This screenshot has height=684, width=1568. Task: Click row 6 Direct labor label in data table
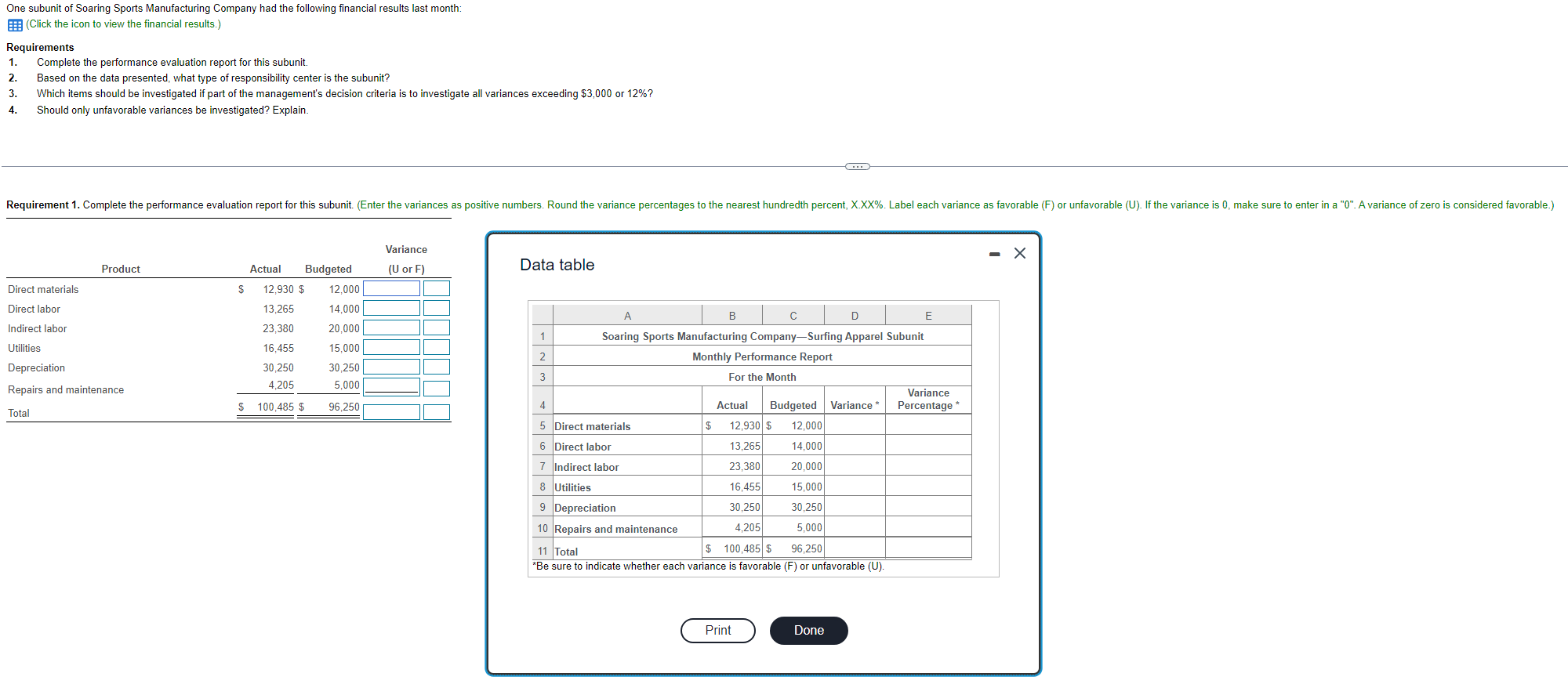(x=583, y=447)
